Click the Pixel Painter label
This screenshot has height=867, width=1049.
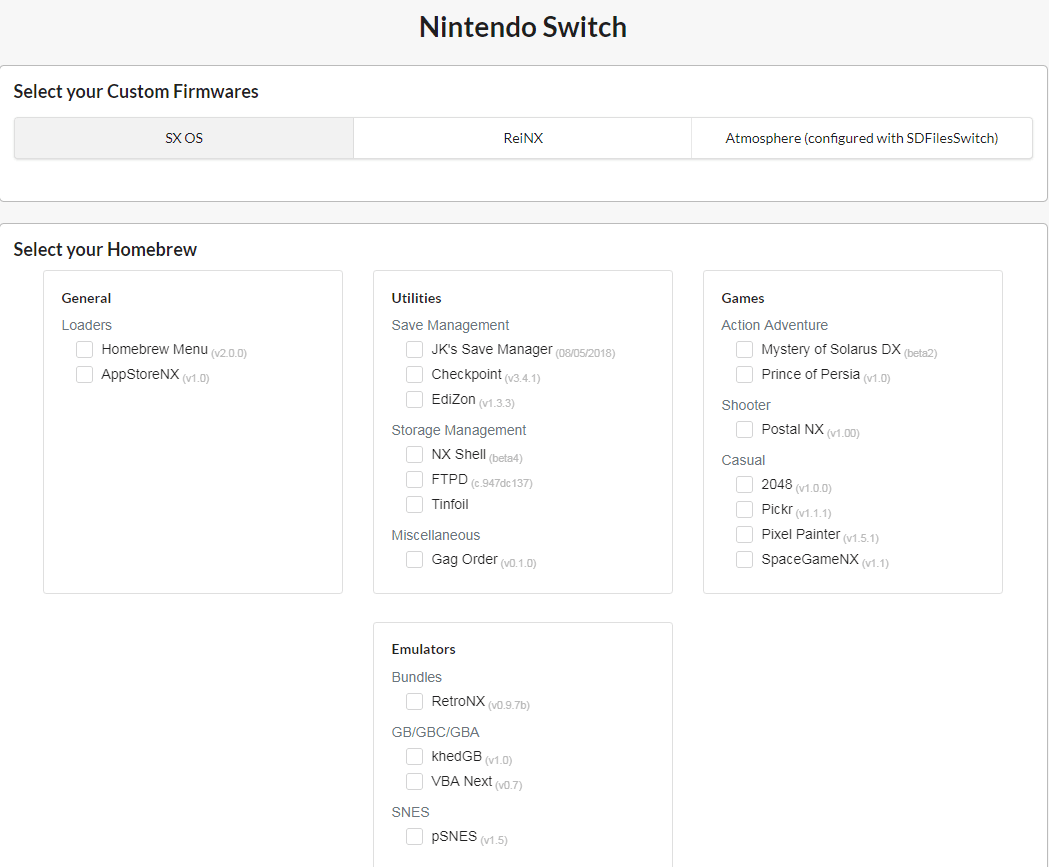801,535
